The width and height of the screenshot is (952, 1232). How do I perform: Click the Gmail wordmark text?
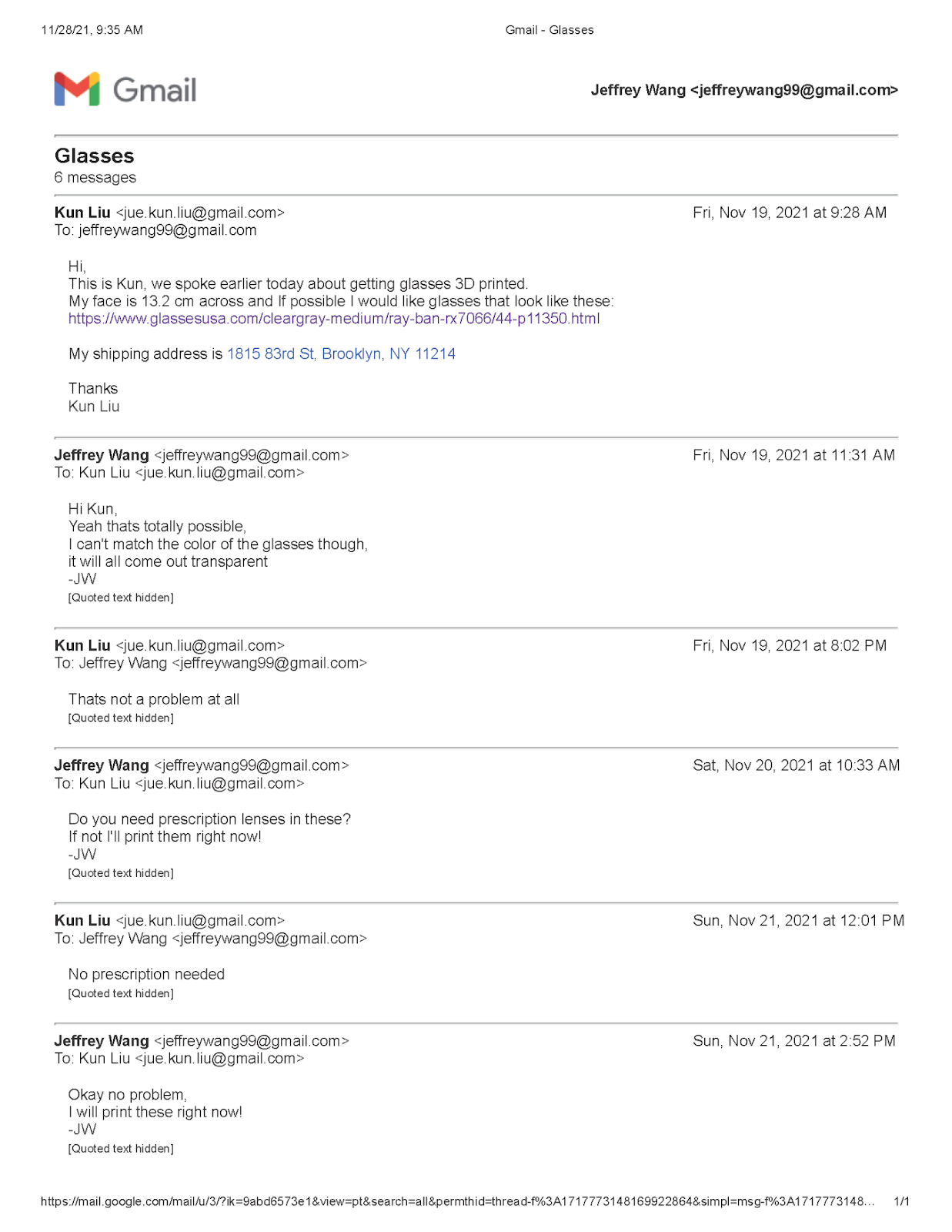(155, 90)
